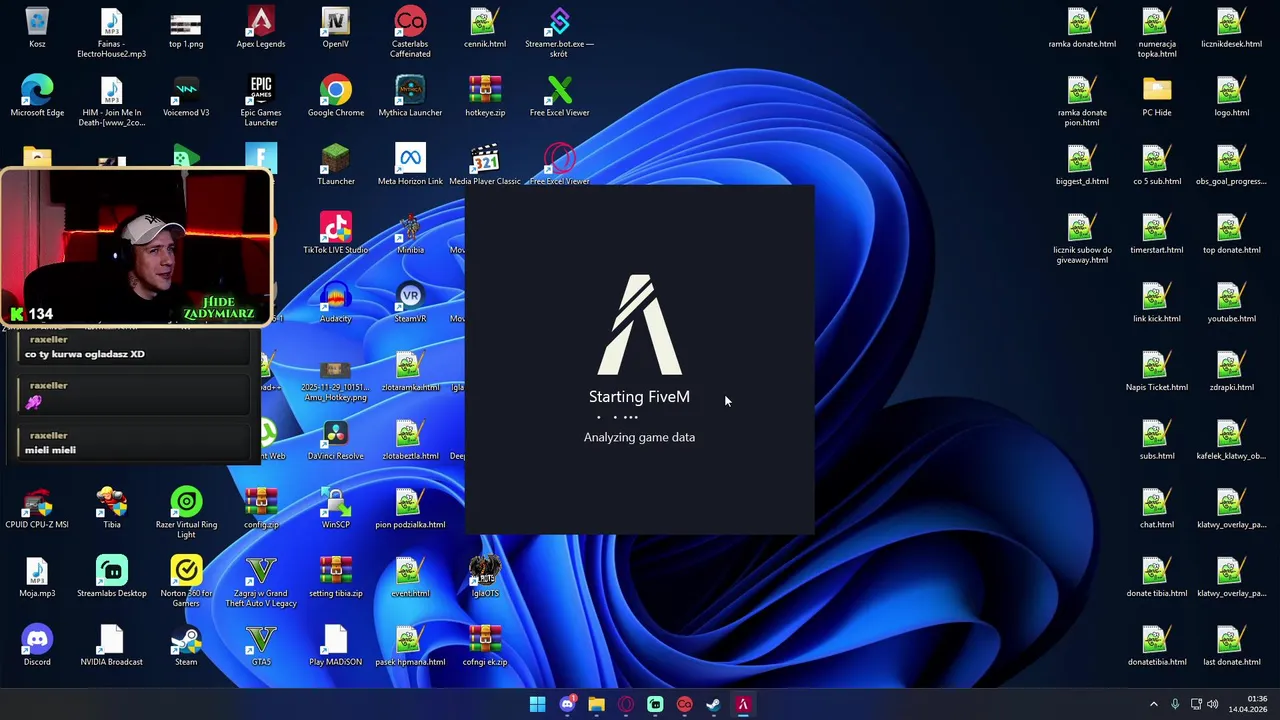Open pasek hpmana.html file
This screenshot has height=720, width=1280.
coord(410,645)
